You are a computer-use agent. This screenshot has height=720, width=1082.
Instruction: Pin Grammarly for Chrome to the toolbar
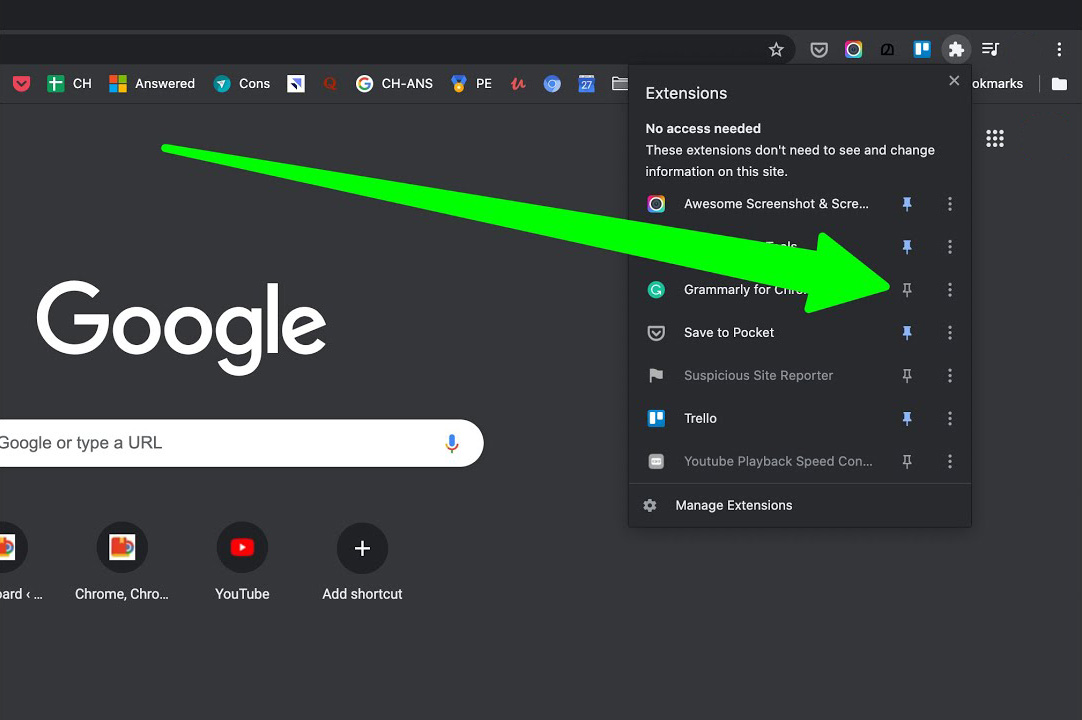(907, 289)
